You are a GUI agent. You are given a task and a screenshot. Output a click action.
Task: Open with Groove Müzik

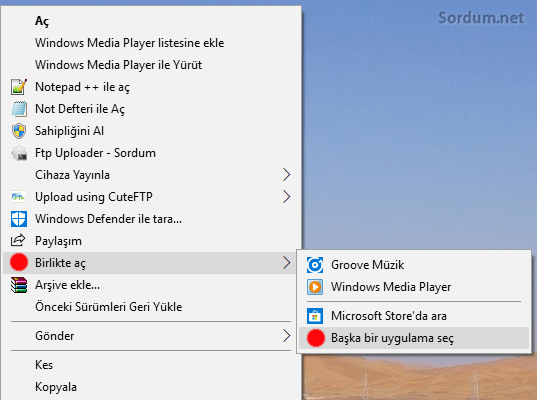coord(414,265)
